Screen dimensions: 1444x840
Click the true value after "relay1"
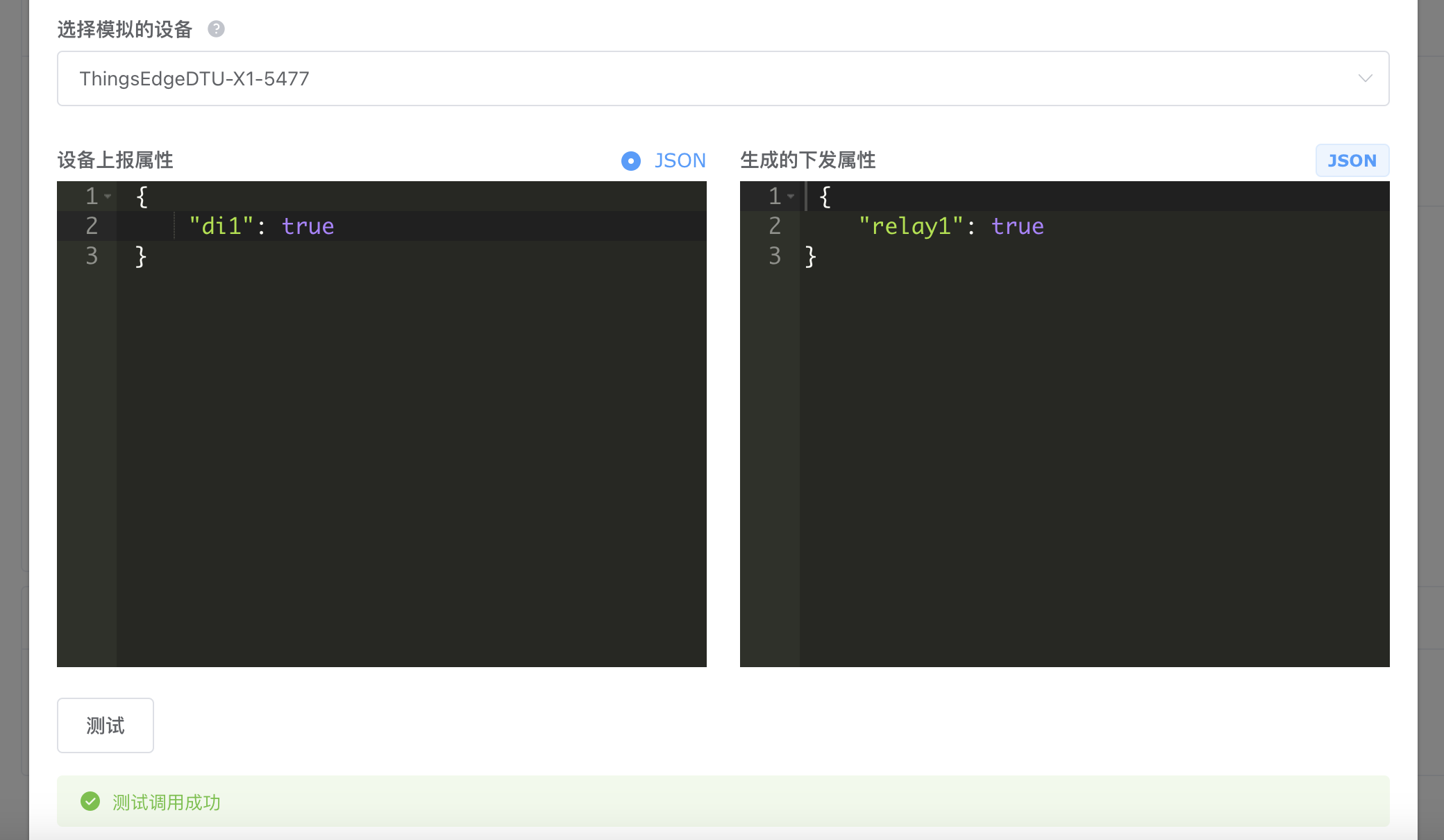point(1017,226)
